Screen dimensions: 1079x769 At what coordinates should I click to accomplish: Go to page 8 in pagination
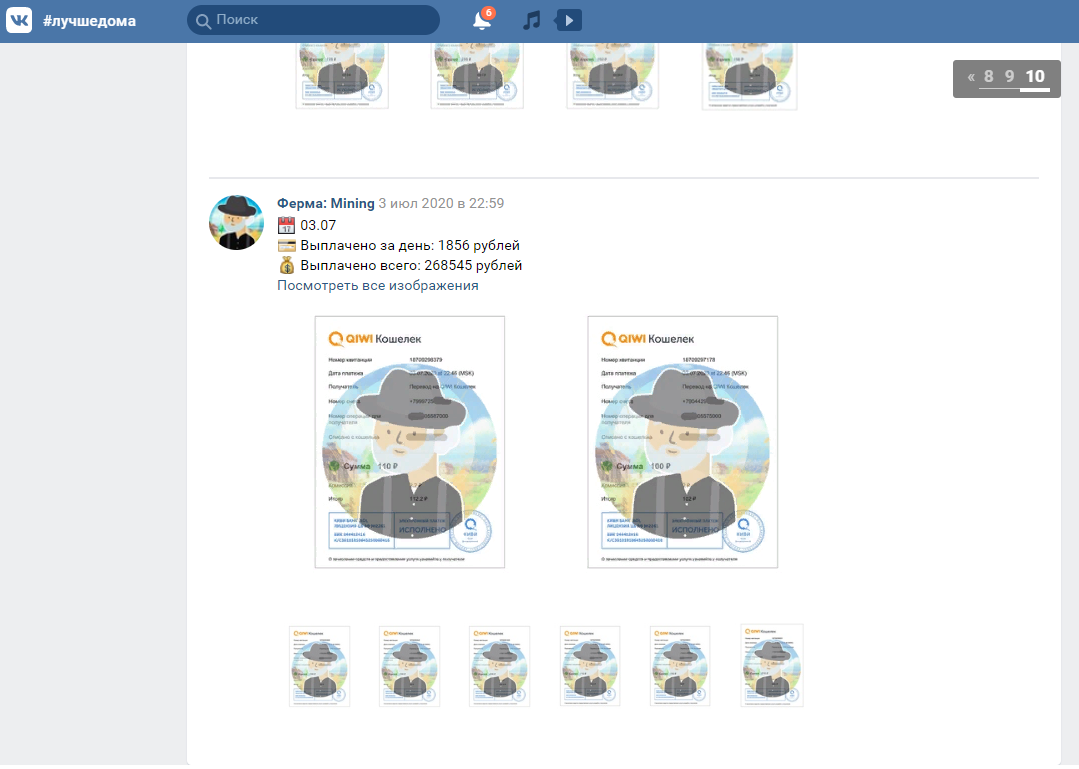tap(988, 76)
